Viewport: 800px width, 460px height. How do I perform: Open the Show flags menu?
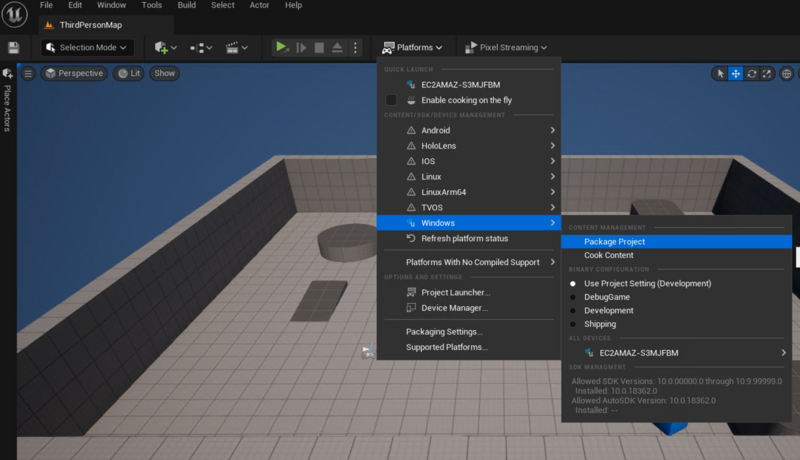click(164, 73)
